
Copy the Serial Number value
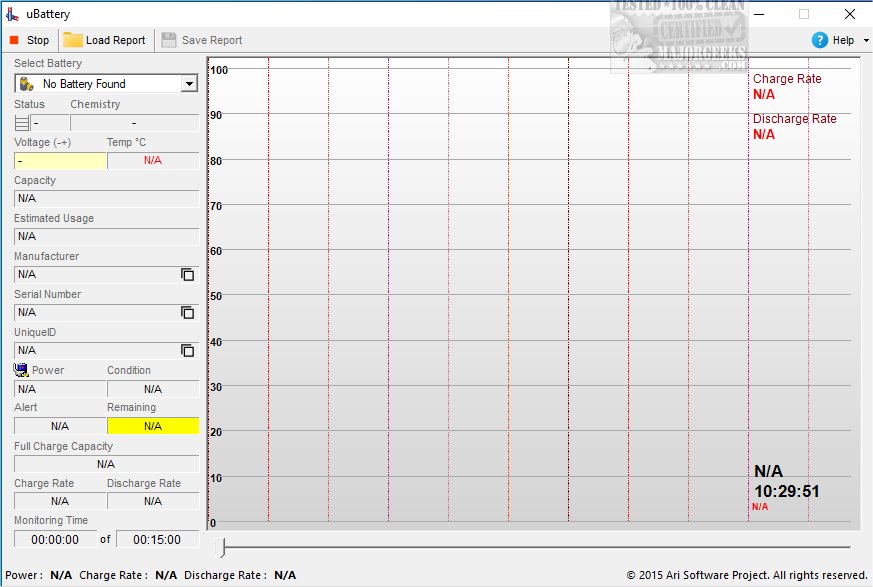coord(188,312)
